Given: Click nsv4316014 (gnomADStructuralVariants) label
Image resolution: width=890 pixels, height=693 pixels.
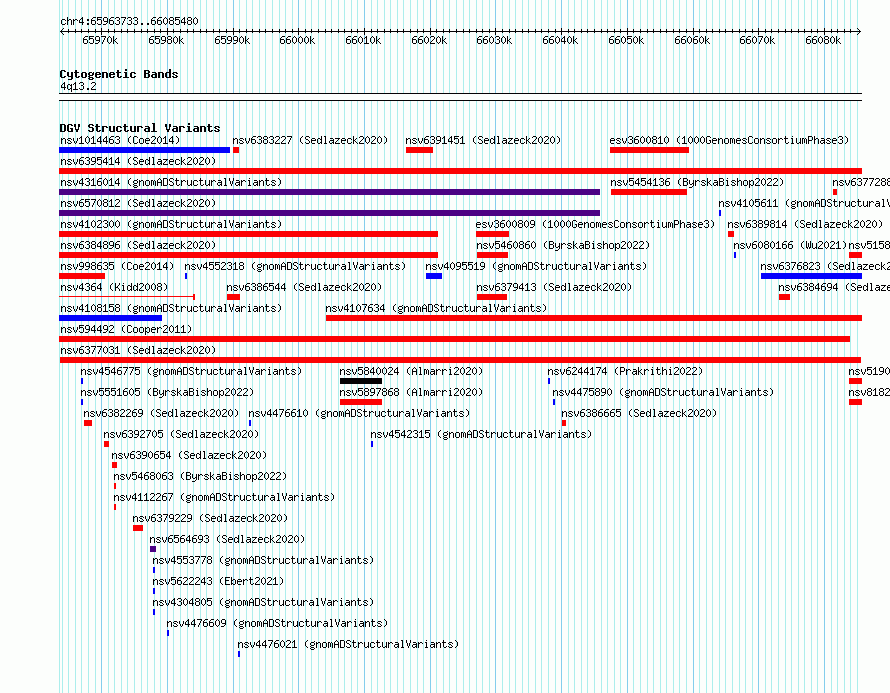Looking at the screenshot, I should tap(171, 182).
